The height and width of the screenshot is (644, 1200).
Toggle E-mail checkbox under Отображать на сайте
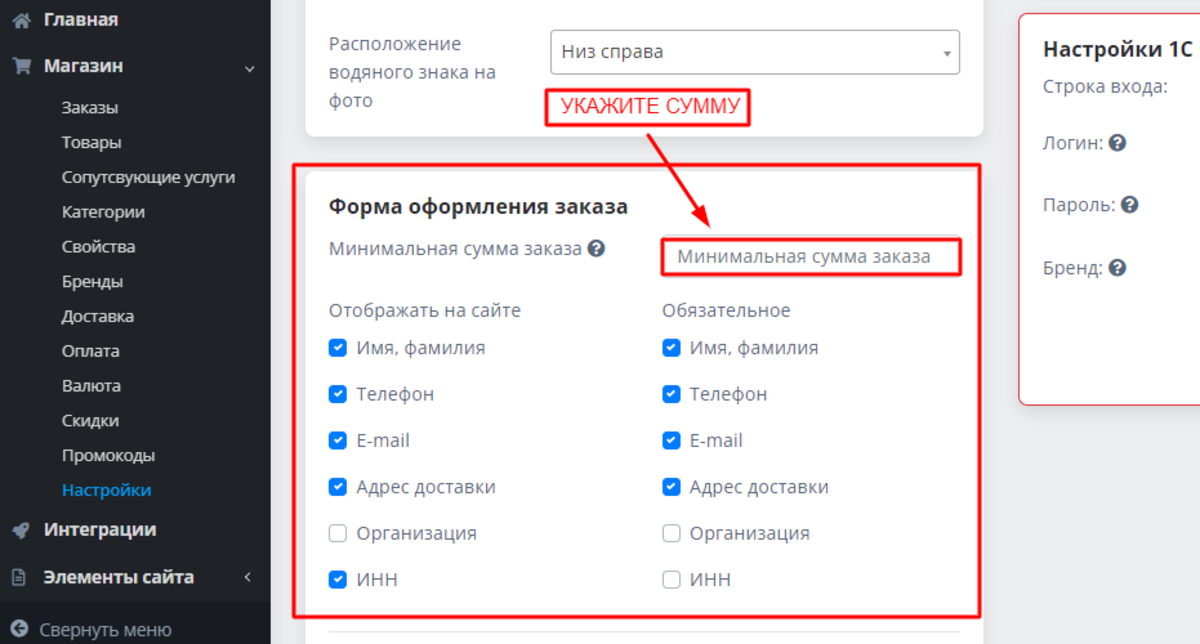[338, 441]
